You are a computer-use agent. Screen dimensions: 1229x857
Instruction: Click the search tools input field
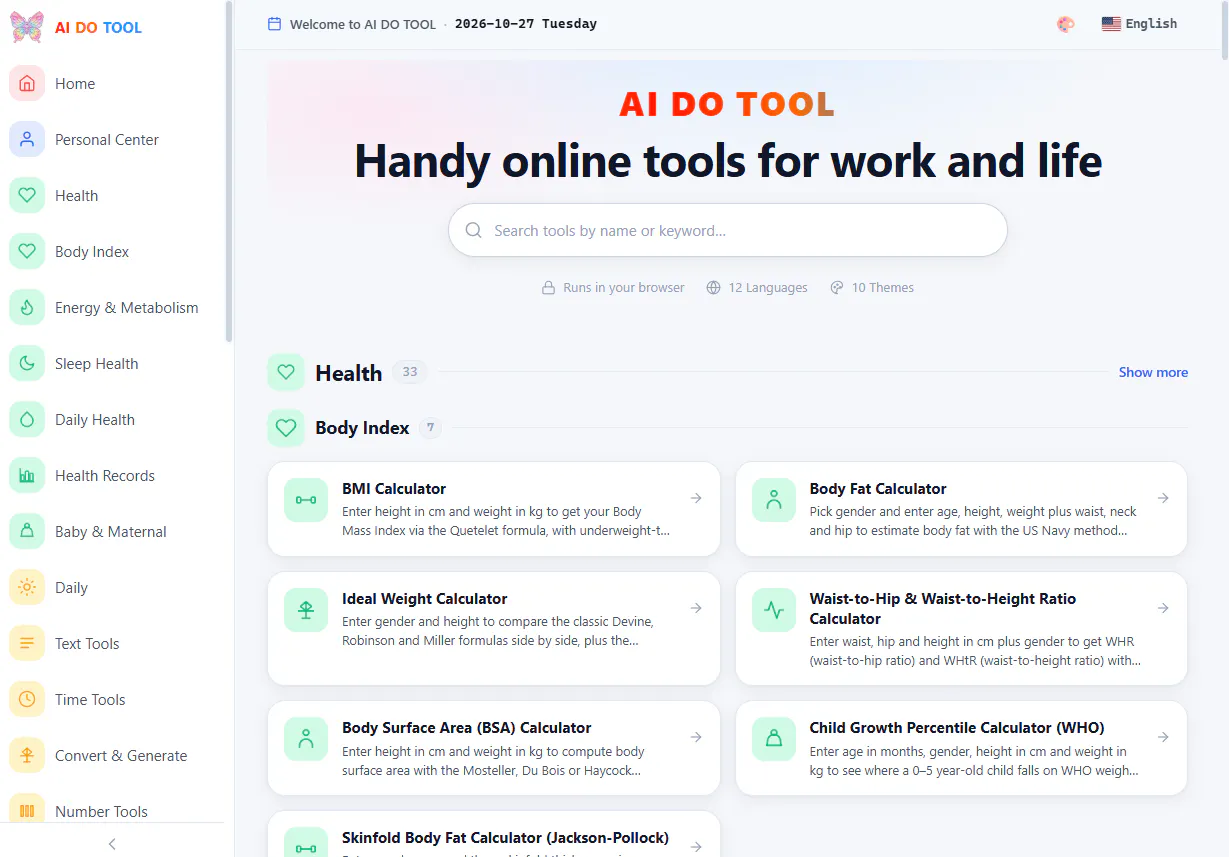point(727,231)
